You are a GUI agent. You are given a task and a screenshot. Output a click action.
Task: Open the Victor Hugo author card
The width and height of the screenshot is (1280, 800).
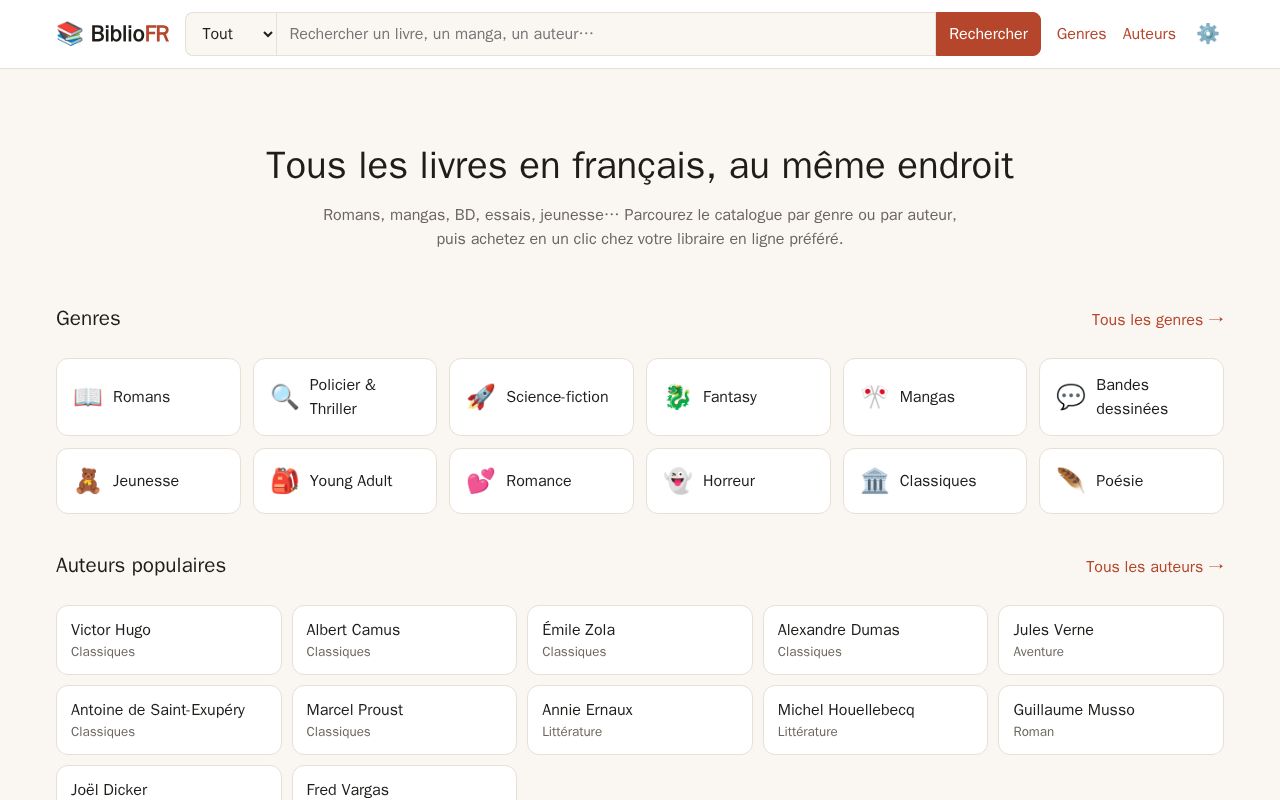[169, 640]
